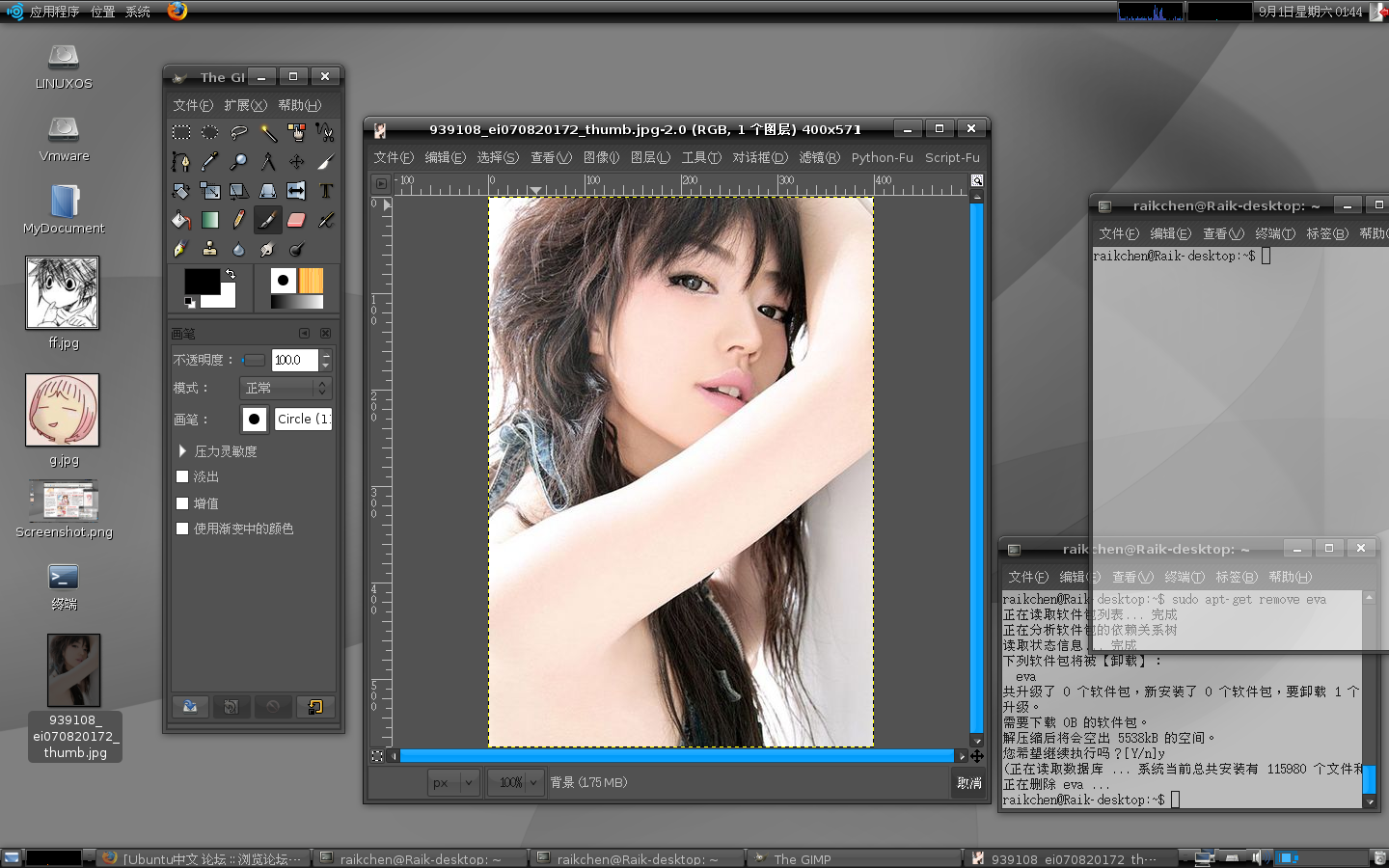Open the 扩展 menu in toolbox

[x=245, y=105]
